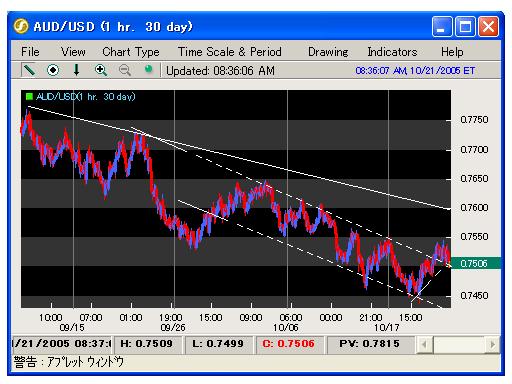Click the 09/26 date axis label

coord(173,328)
